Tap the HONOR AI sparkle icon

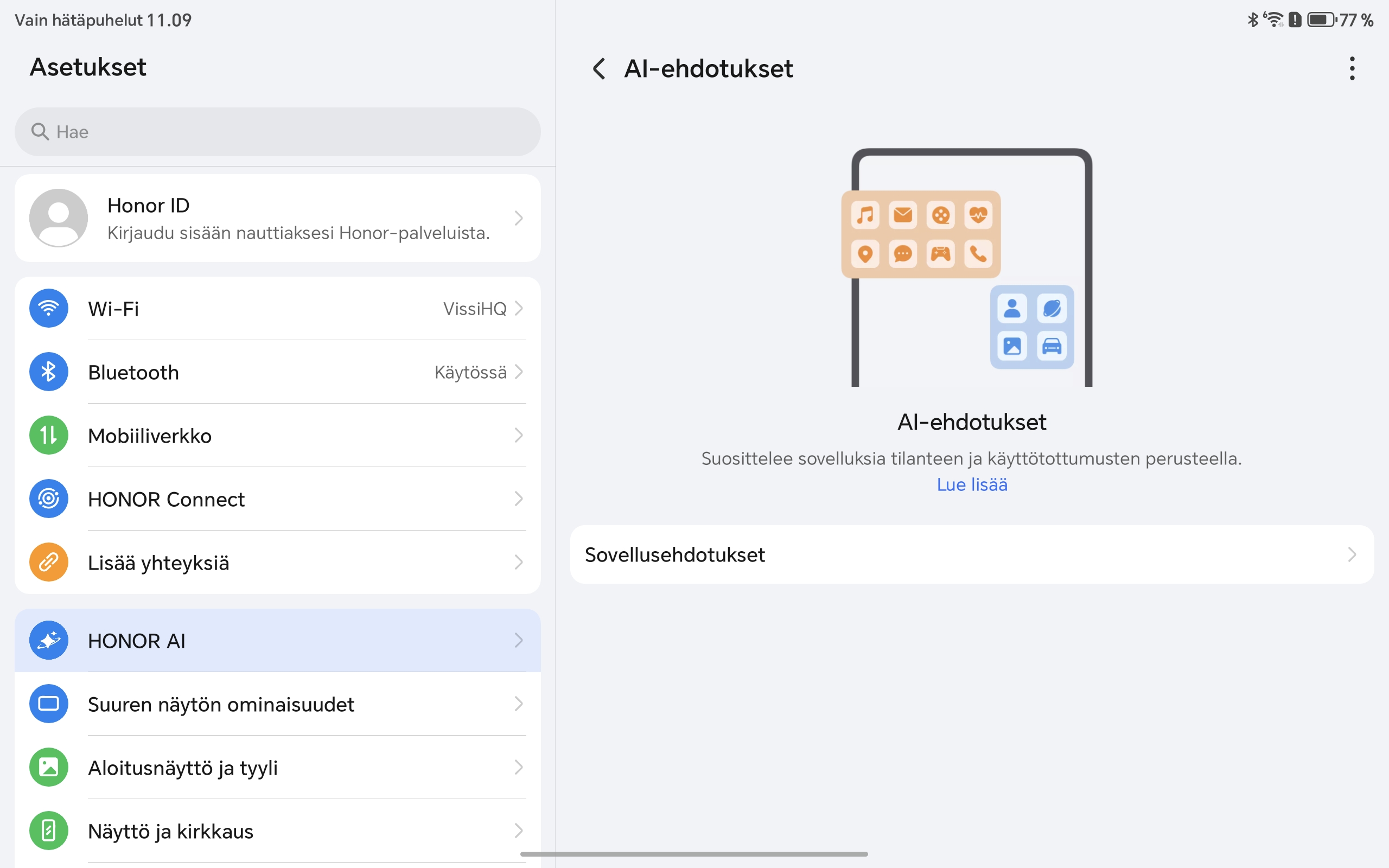pyautogui.click(x=49, y=640)
